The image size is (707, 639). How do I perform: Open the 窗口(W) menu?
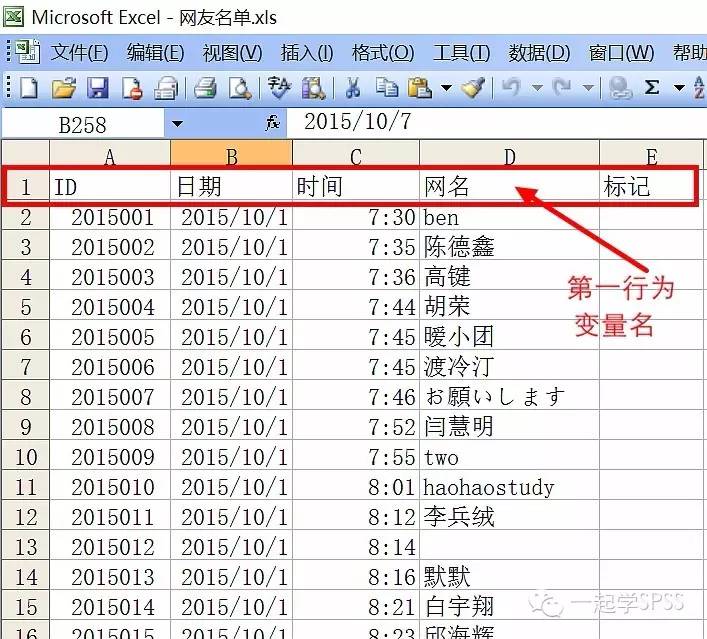(621, 53)
